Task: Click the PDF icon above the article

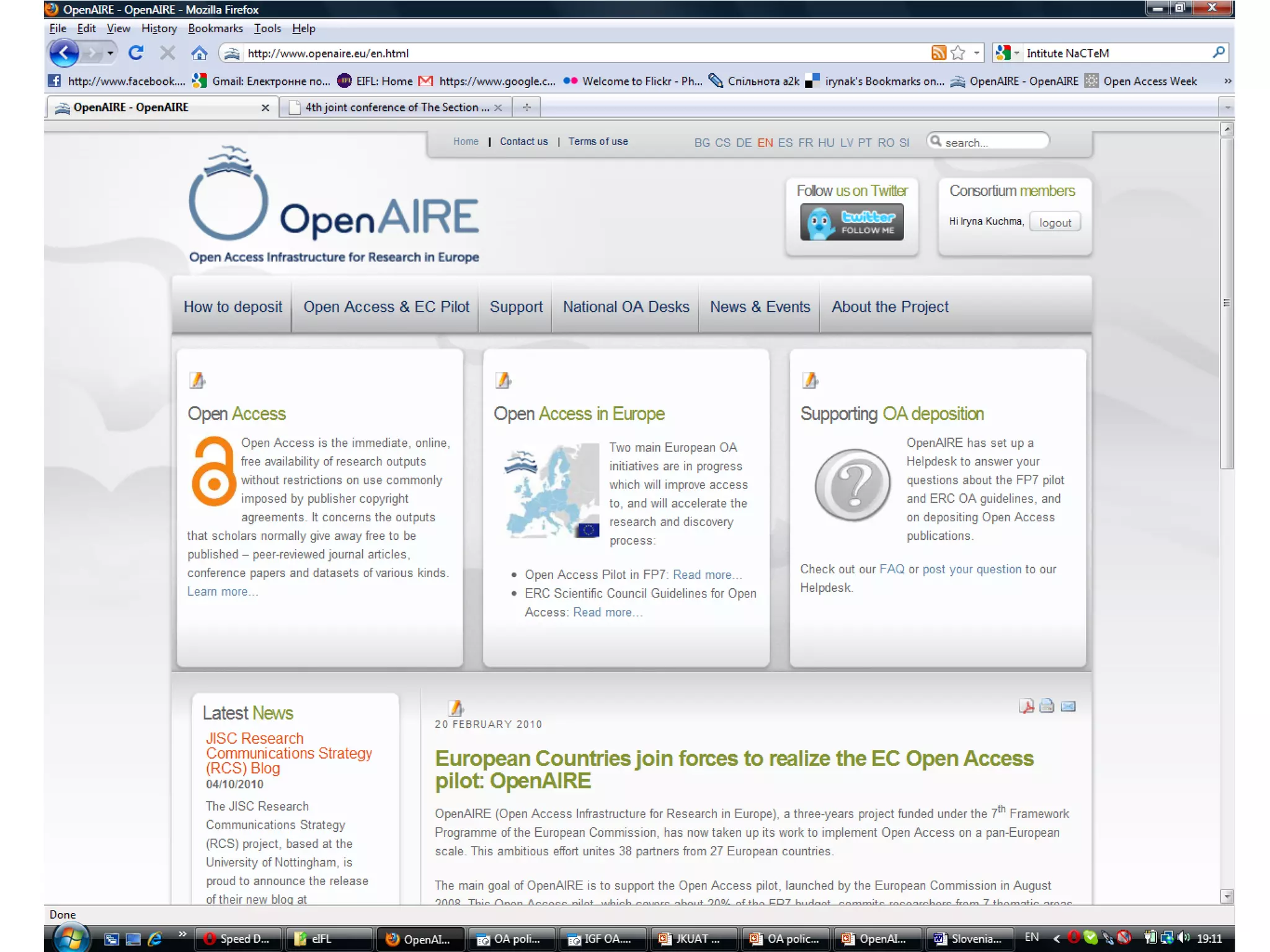Action: click(x=1026, y=706)
